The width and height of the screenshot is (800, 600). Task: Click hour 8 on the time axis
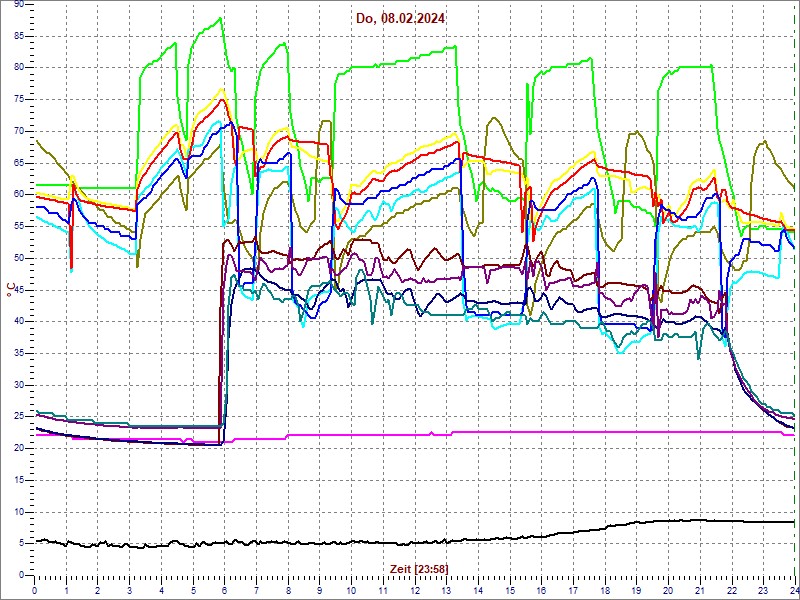(x=288, y=590)
